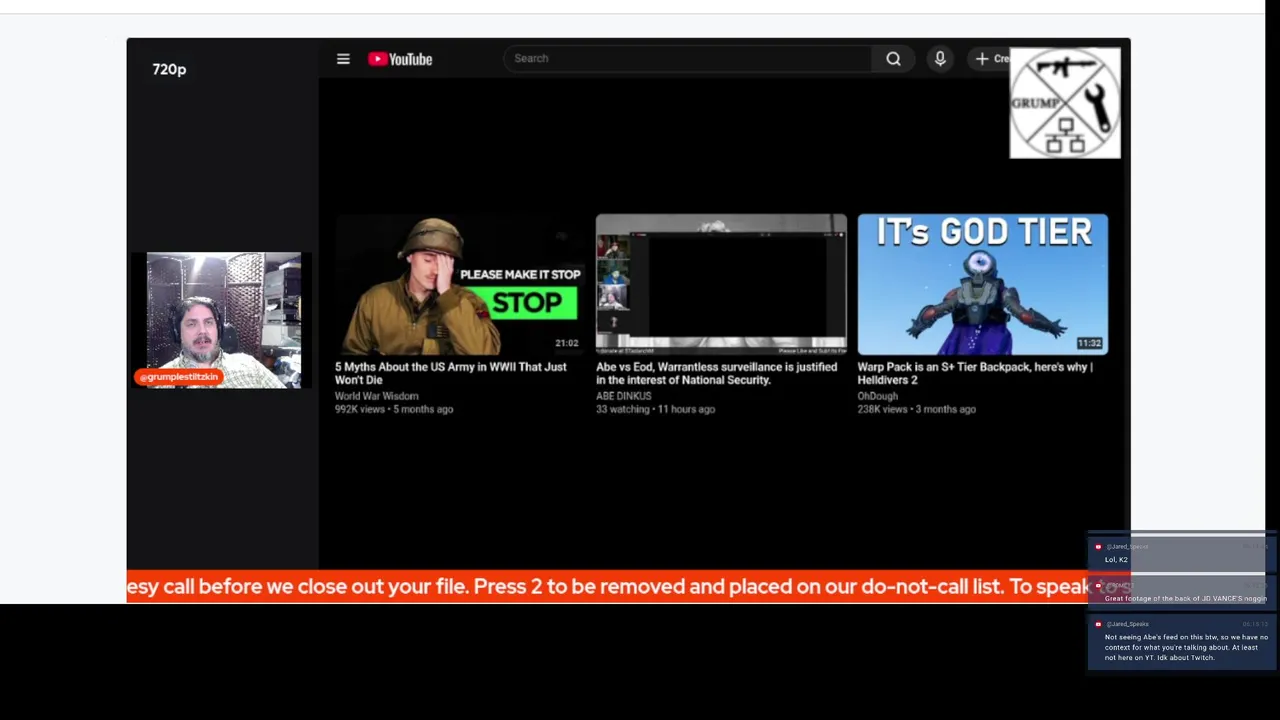Viewport: 1280px width, 720px height.
Task: Click the 21:02 duration badge
Action: (x=567, y=343)
